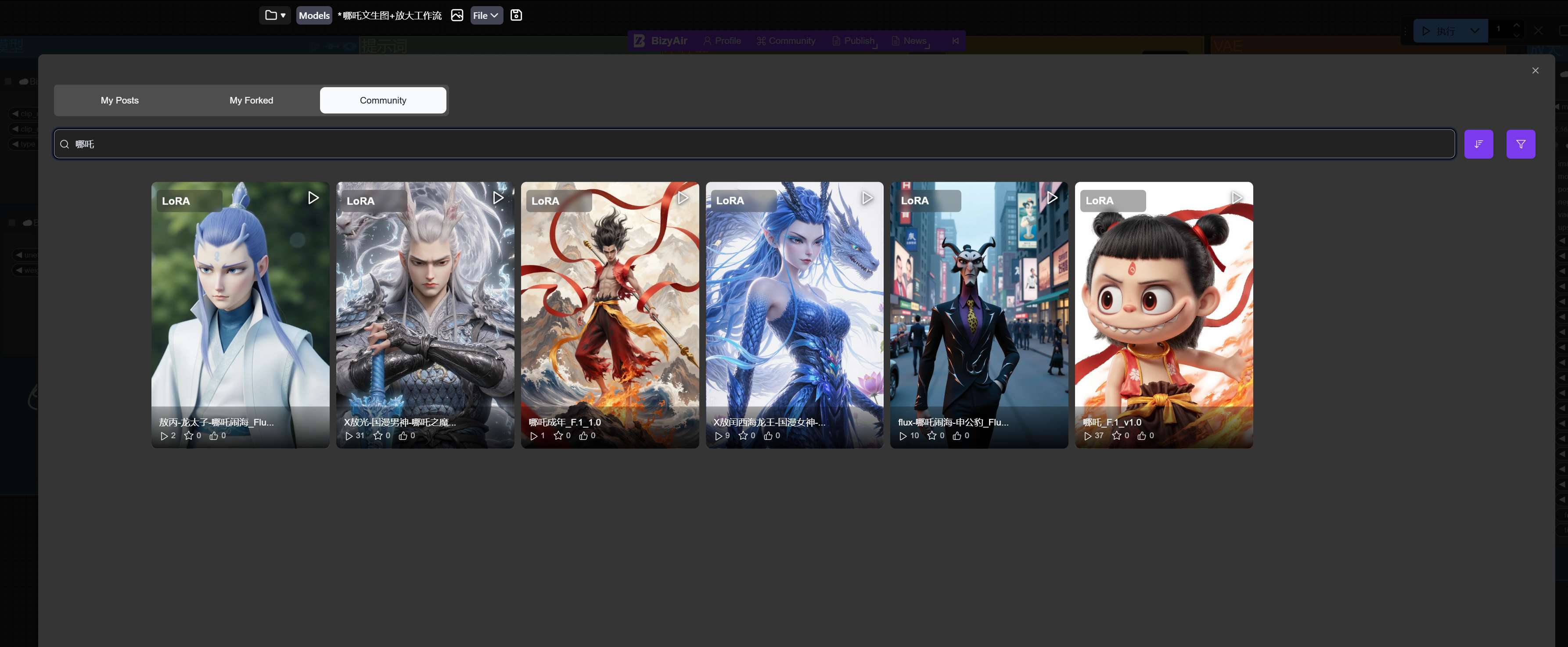Open the filter funnel button
Screen dimensions: 1568x647
point(1520,144)
